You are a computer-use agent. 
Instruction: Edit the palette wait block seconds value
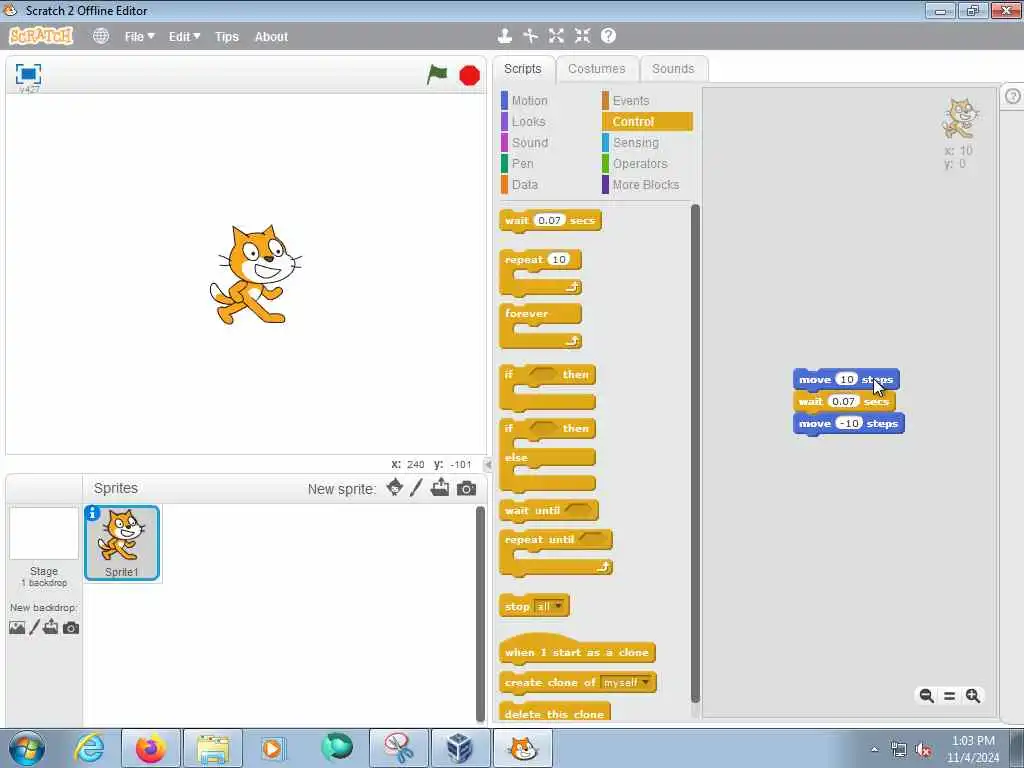pos(549,221)
